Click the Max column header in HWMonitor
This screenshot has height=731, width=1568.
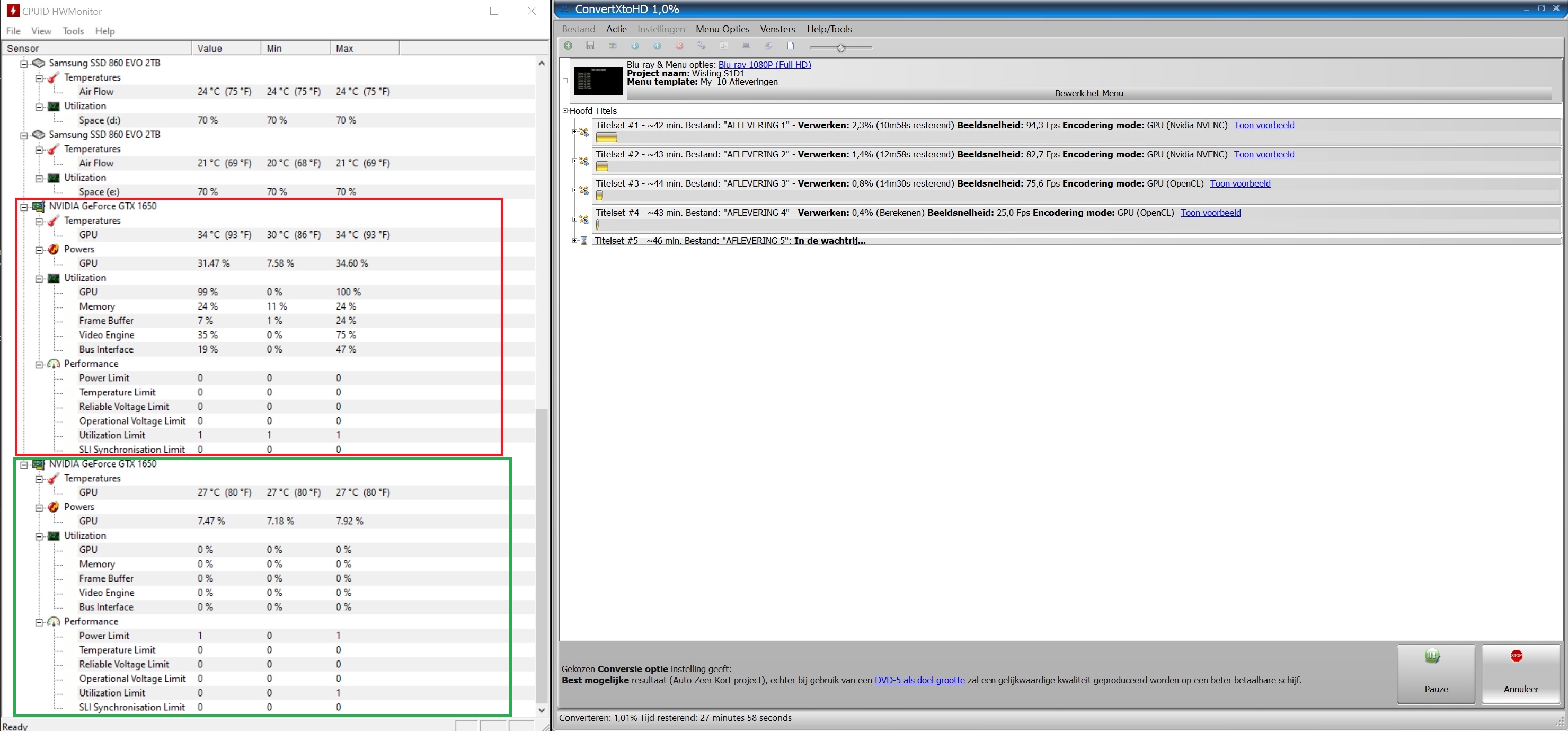365,48
